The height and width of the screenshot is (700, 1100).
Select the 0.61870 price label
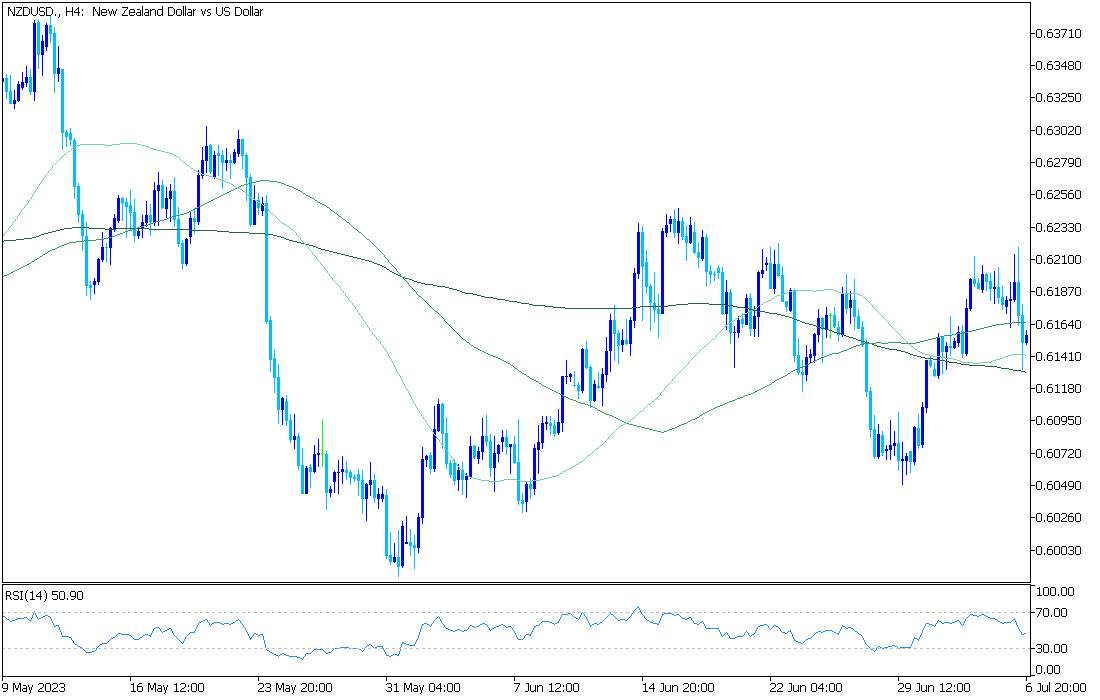pos(1059,291)
